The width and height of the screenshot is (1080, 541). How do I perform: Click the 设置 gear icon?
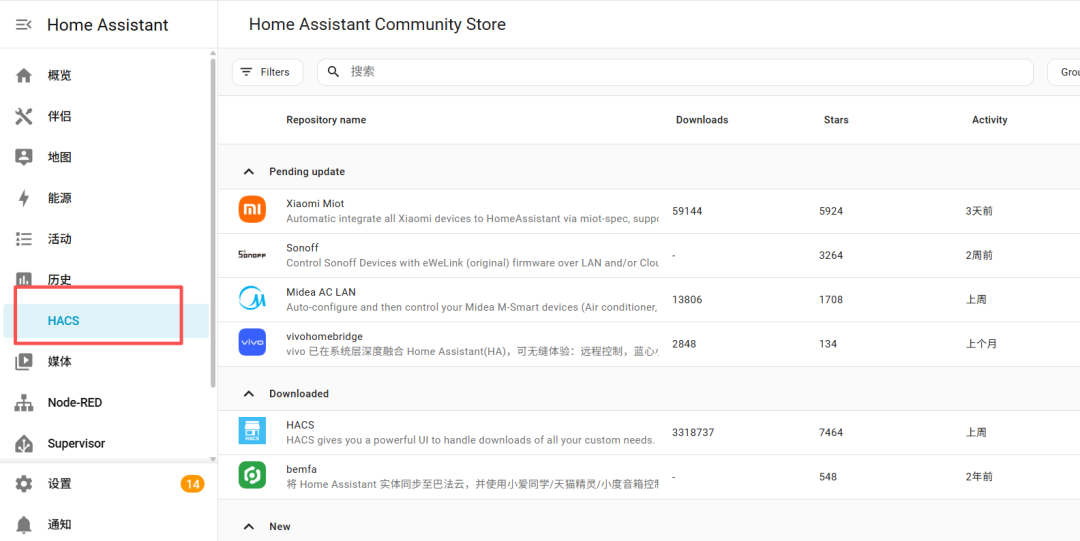24,484
